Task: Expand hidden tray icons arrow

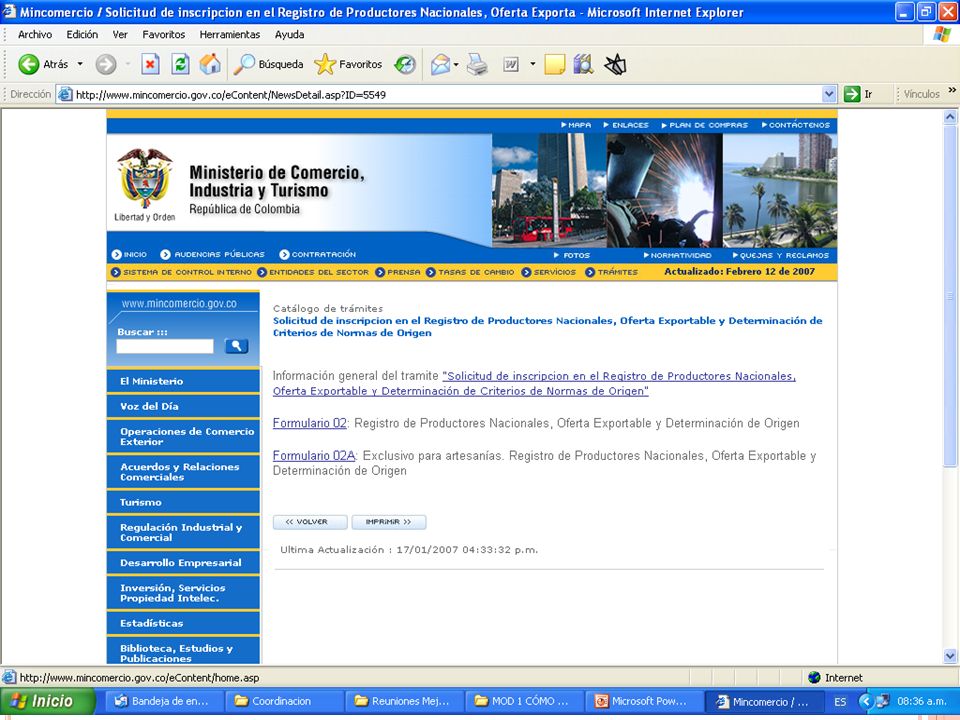Action: point(865,702)
